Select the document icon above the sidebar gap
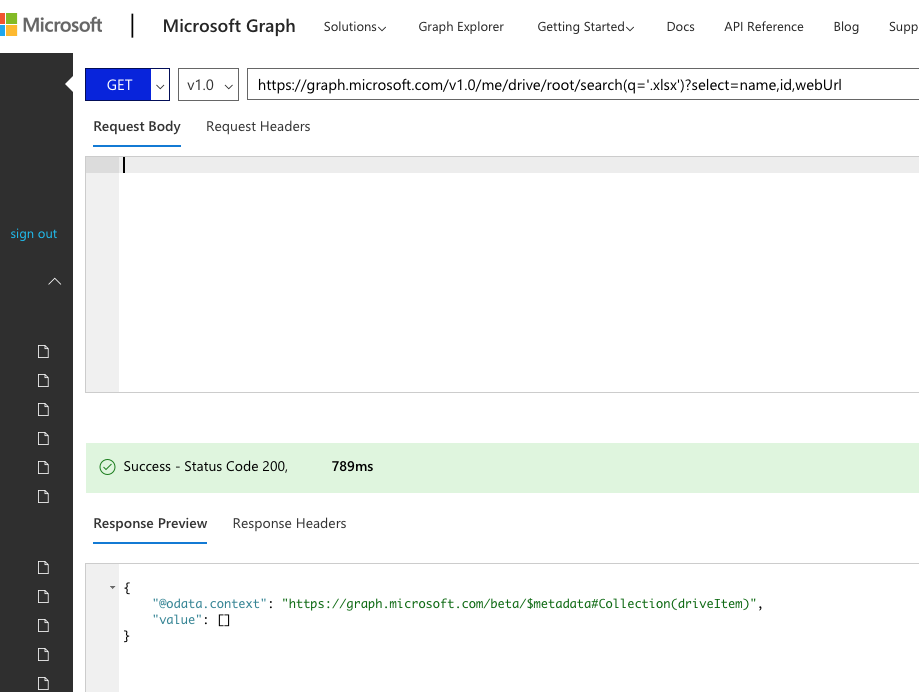919x692 pixels. click(43, 496)
